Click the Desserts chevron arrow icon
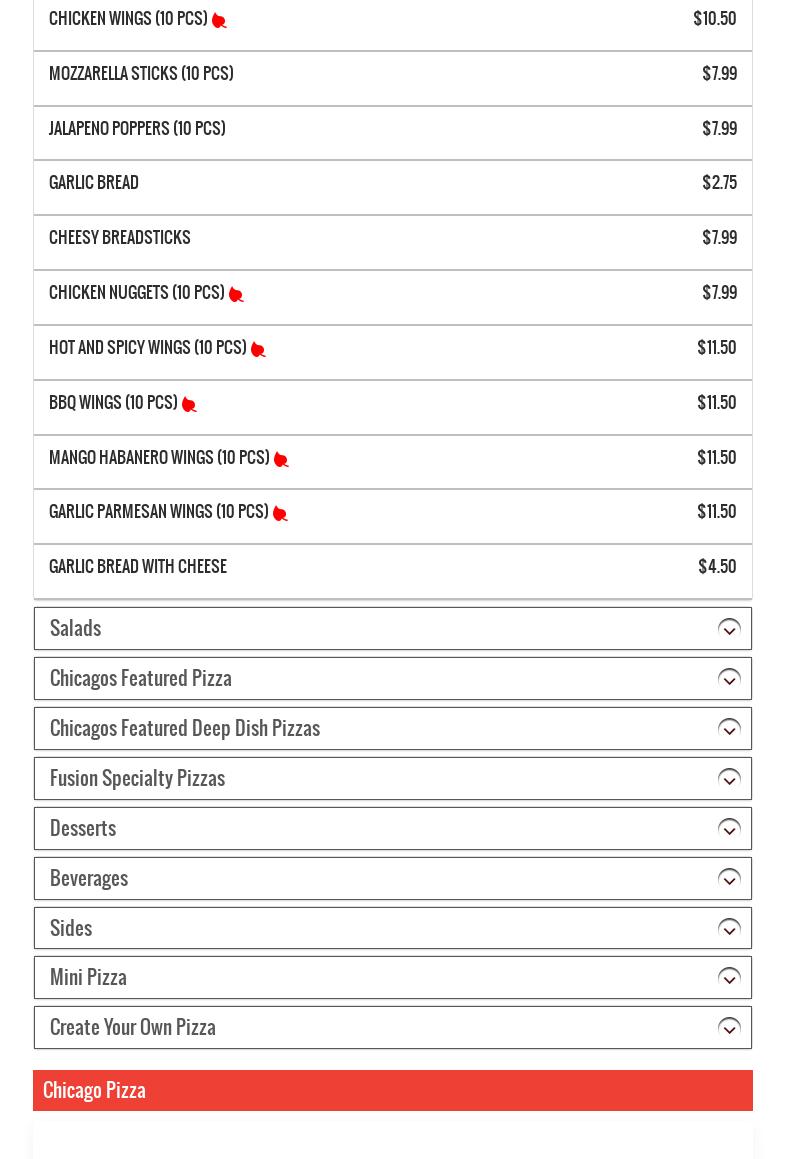785x1159 pixels. (x=729, y=829)
